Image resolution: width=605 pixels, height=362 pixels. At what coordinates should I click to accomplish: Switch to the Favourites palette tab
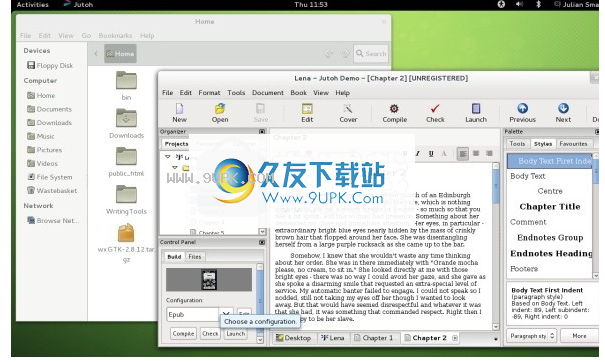click(x=573, y=144)
